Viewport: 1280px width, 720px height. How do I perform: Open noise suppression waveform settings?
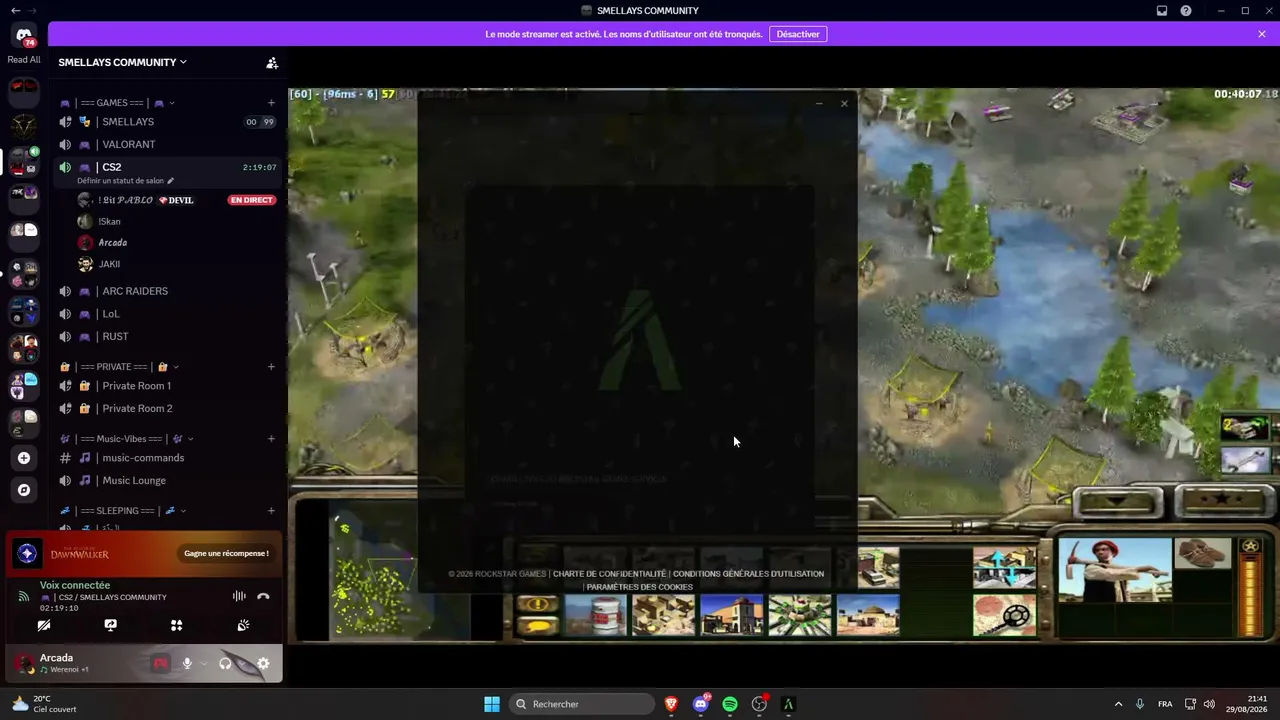click(239, 596)
